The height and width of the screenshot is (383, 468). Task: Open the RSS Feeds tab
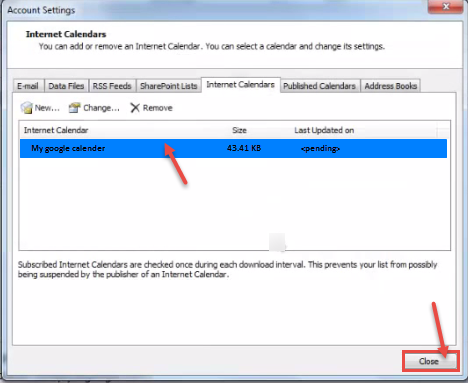pyautogui.click(x=112, y=86)
